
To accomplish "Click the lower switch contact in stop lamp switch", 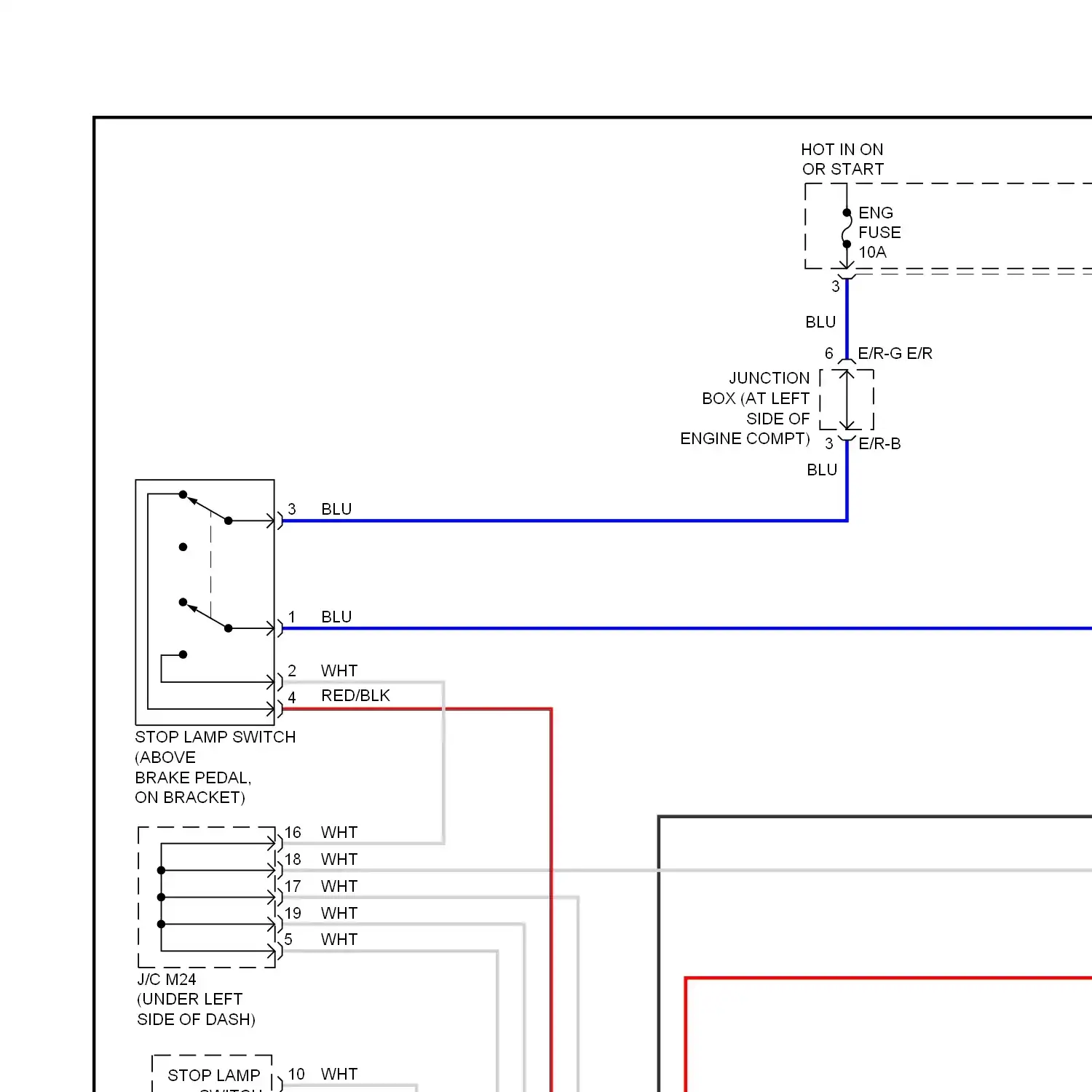I will click(207, 615).
